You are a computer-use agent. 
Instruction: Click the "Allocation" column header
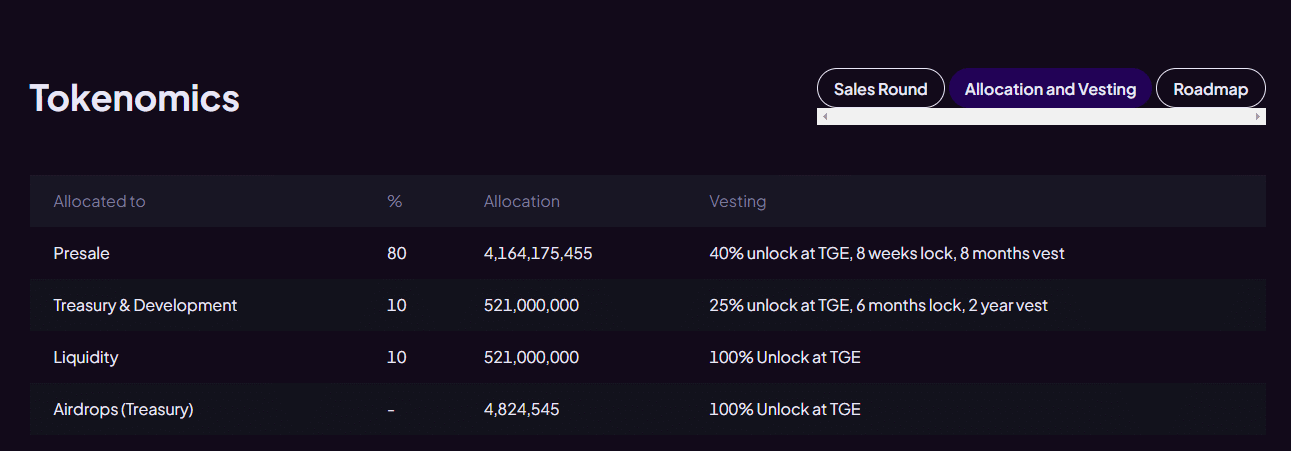(521, 201)
